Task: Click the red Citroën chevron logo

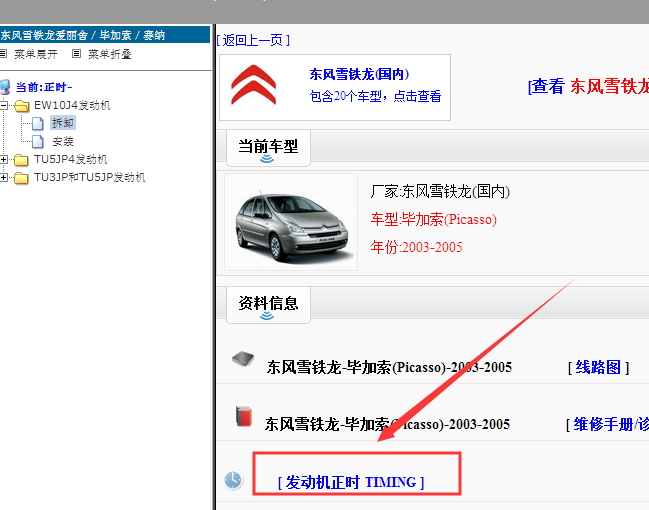Action: pyautogui.click(x=253, y=85)
